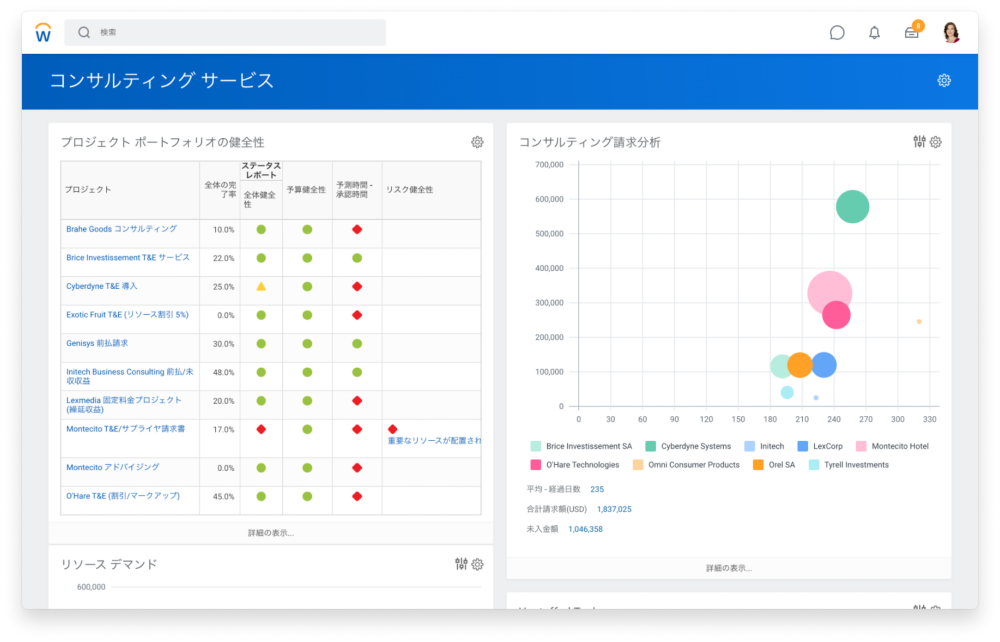The width and height of the screenshot is (1000, 642).
Task: Click the 予算健全性 column header
Action: point(306,189)
